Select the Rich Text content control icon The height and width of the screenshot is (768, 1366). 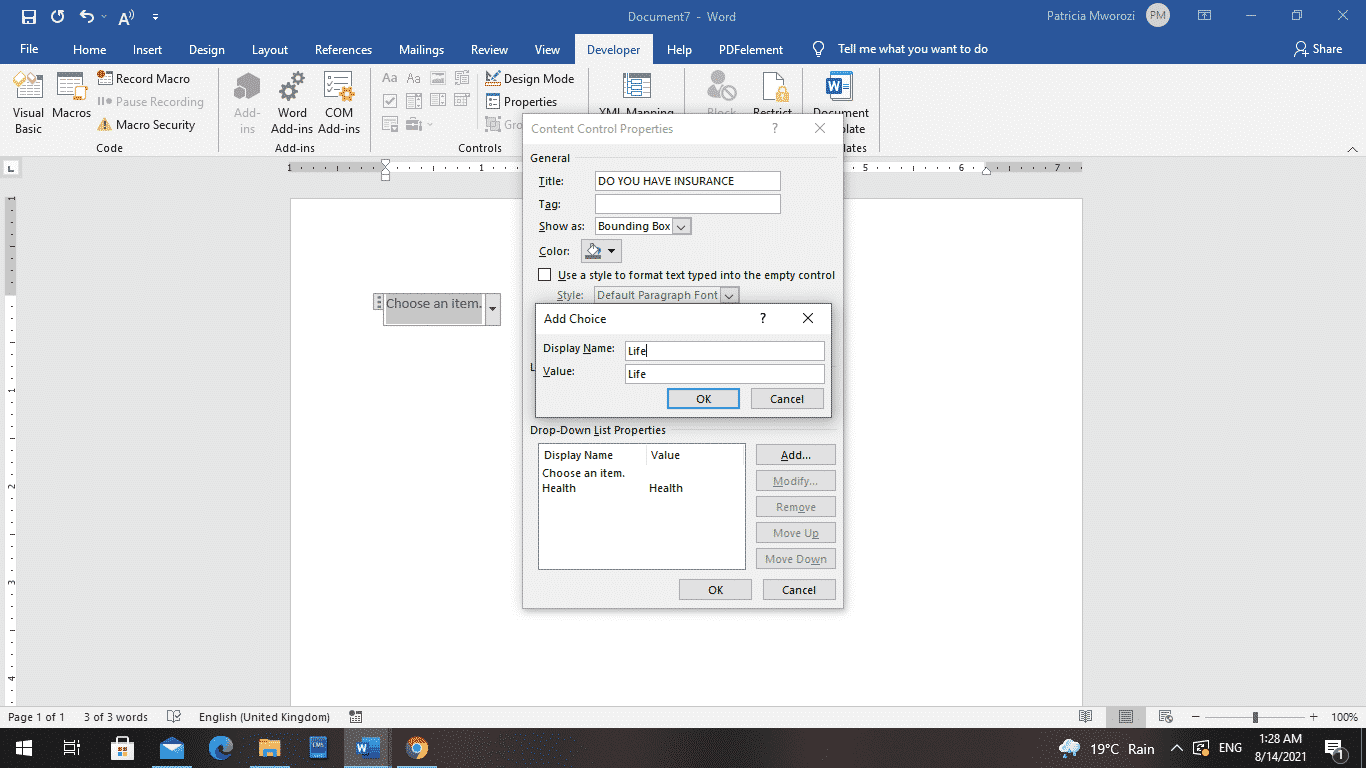click(x=389, y=77)
